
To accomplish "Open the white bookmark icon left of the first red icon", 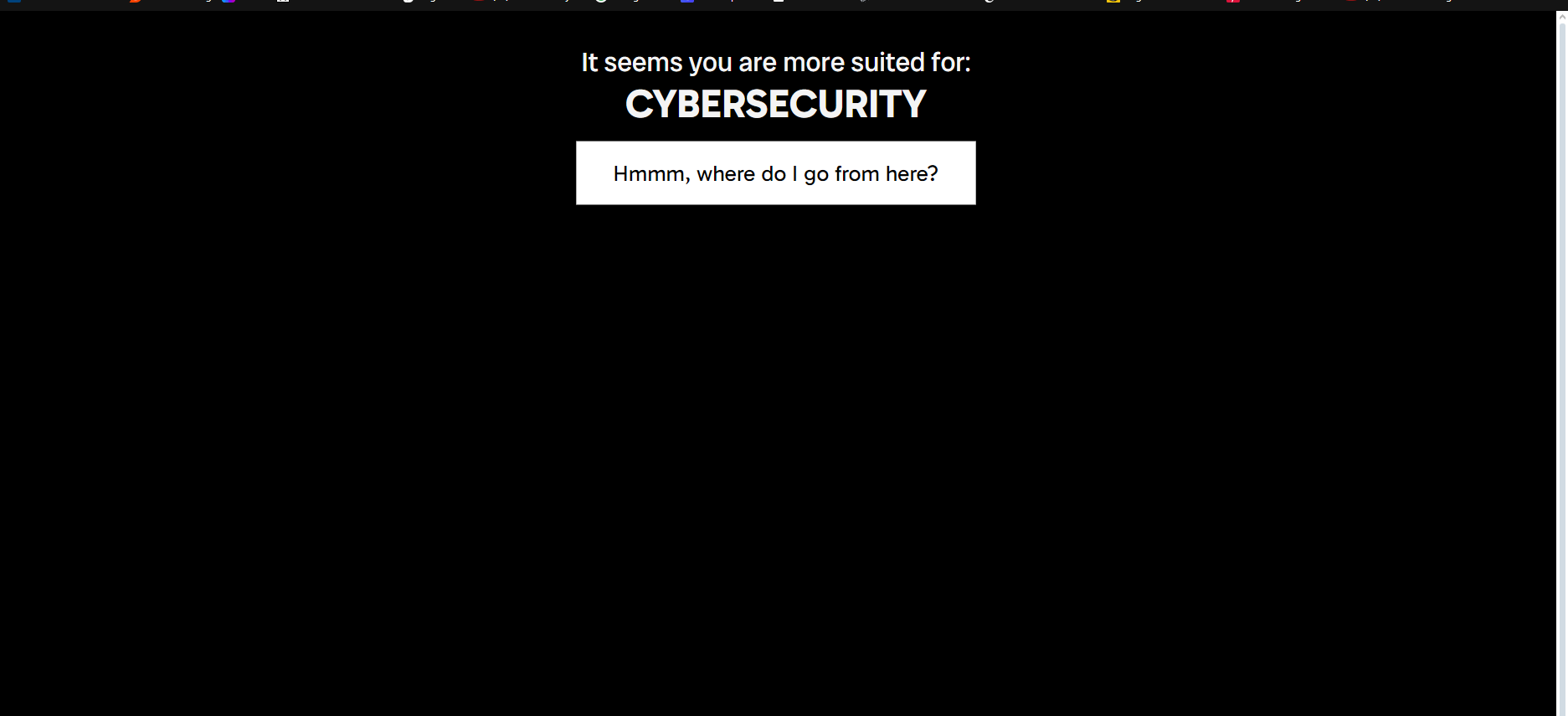I will [408, 2].
